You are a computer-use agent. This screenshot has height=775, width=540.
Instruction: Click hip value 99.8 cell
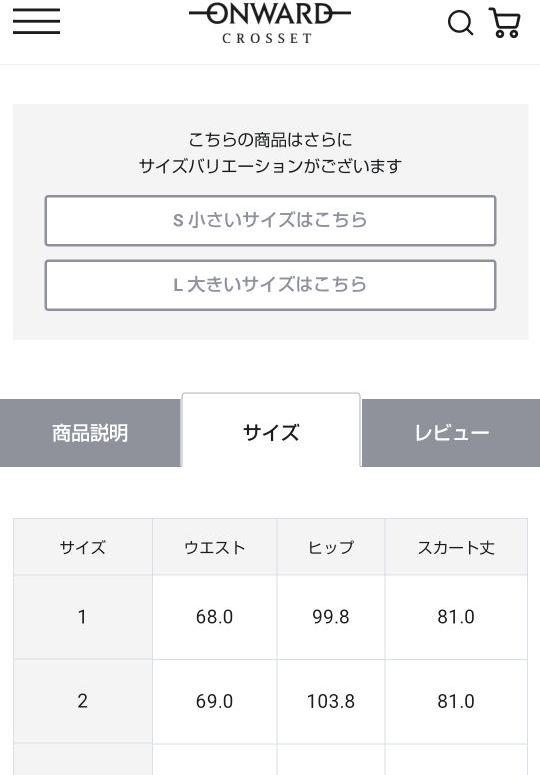pos(331,617)
